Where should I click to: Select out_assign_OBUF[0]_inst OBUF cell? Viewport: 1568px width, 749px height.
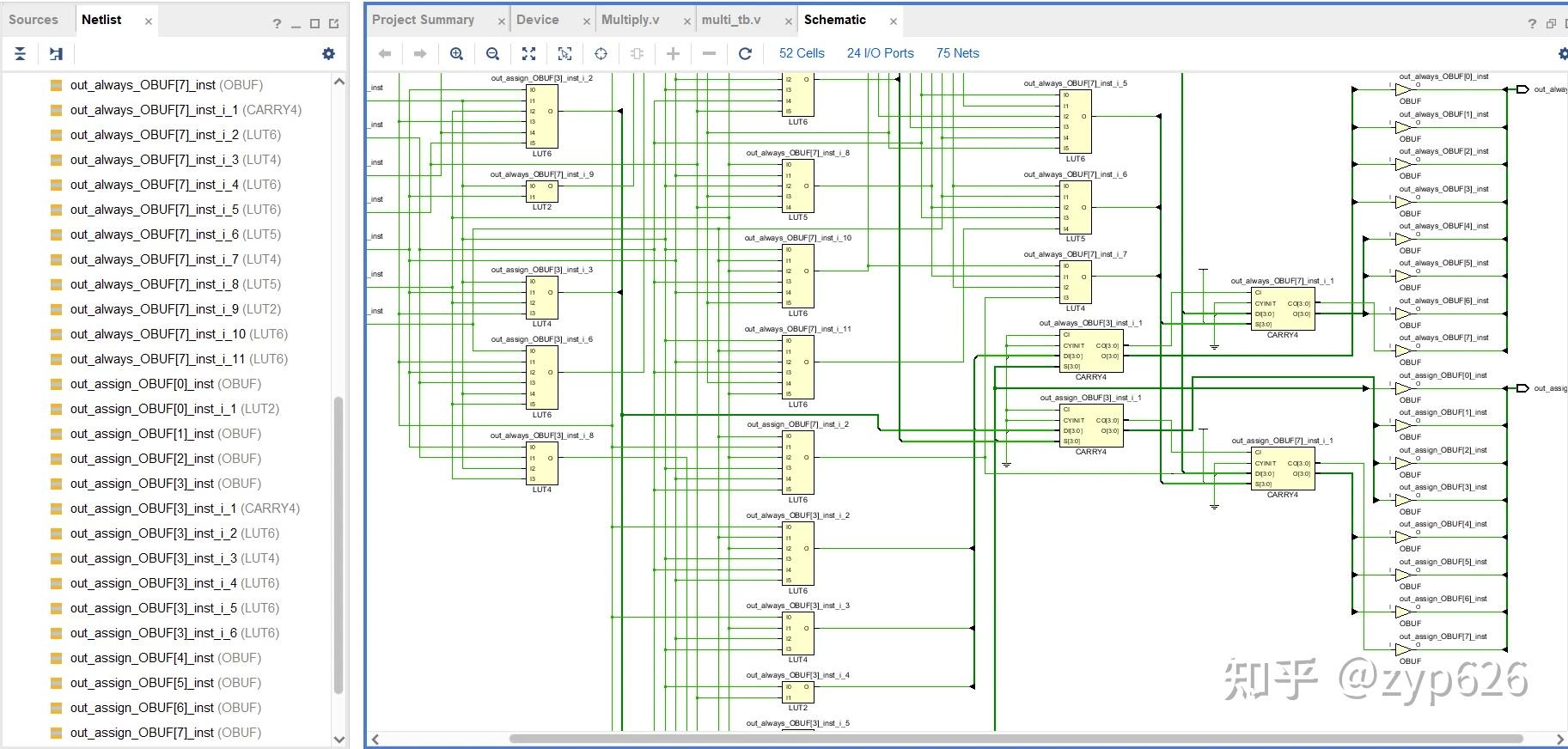tap(156, 384)
